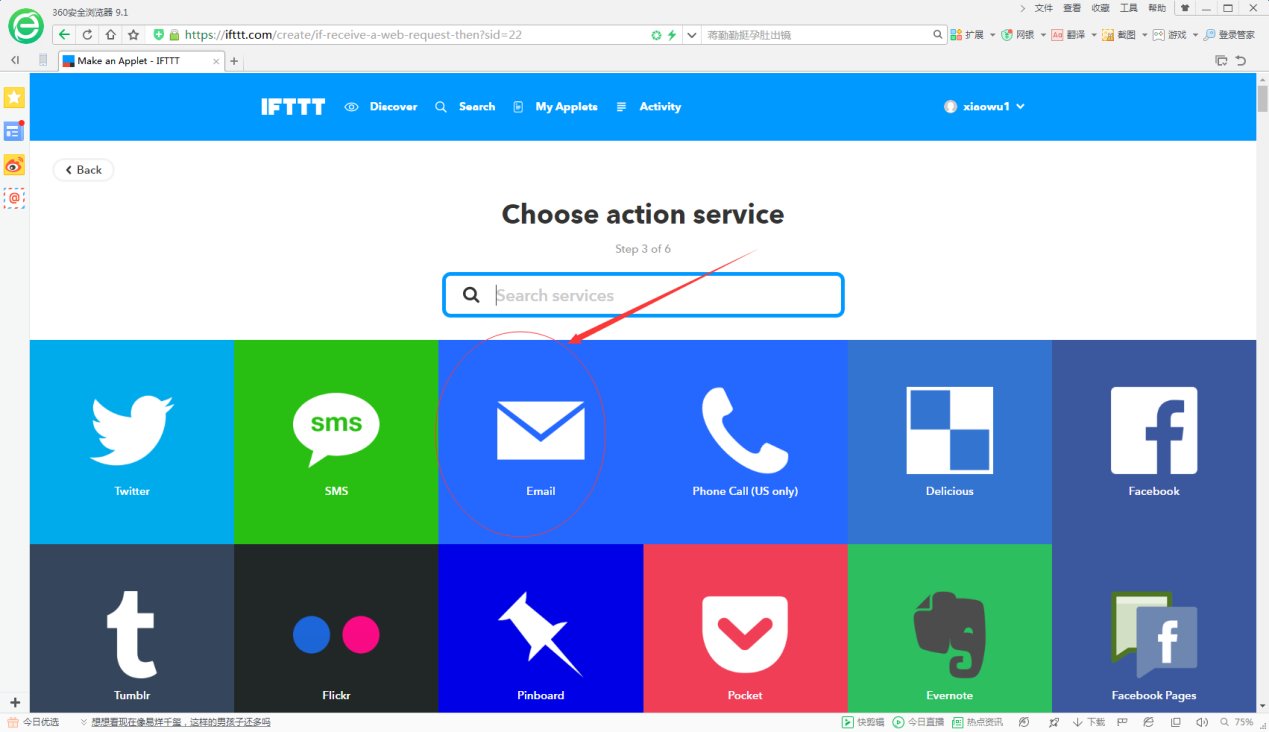Image resolution: width=1269 pixels, height=732 pixels.
Task: Select the Evernote elephant tile
Action: pos(950,628)
